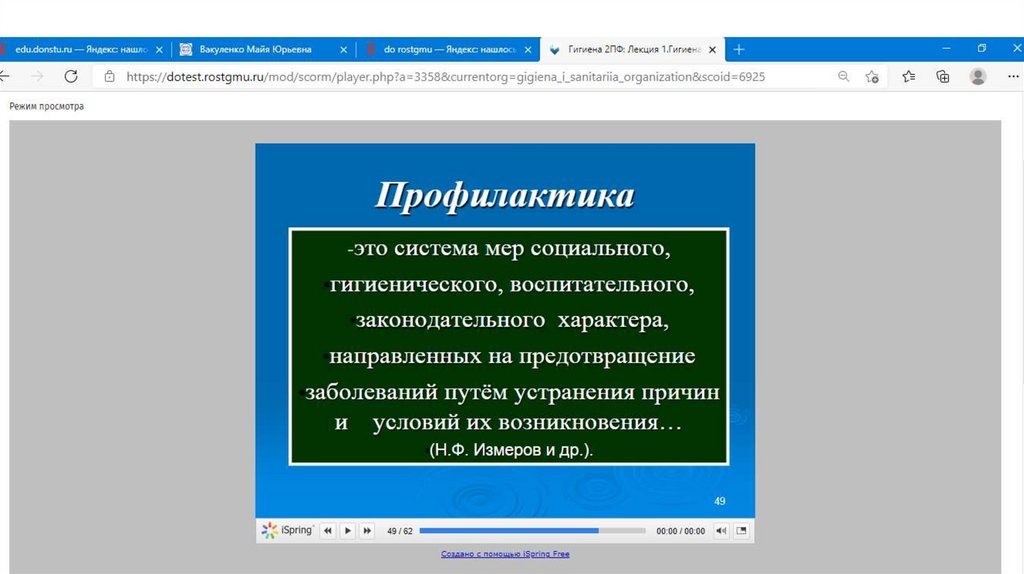Open the zoom magnifier in address bar
This screenshot has width=1024, height=574.
click(x=844, y=76)
